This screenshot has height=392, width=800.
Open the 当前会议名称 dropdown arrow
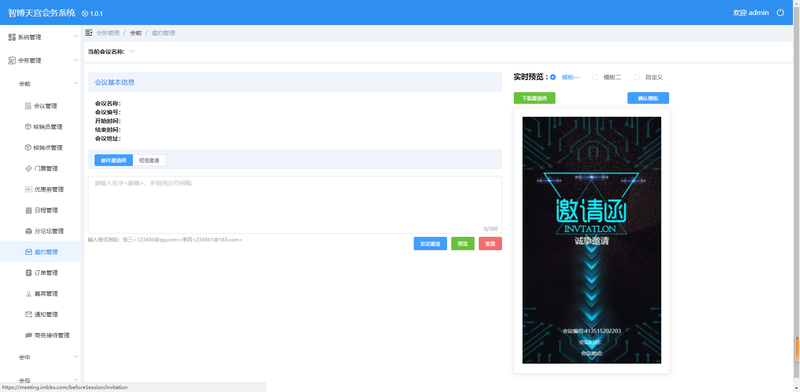[132, 51]
